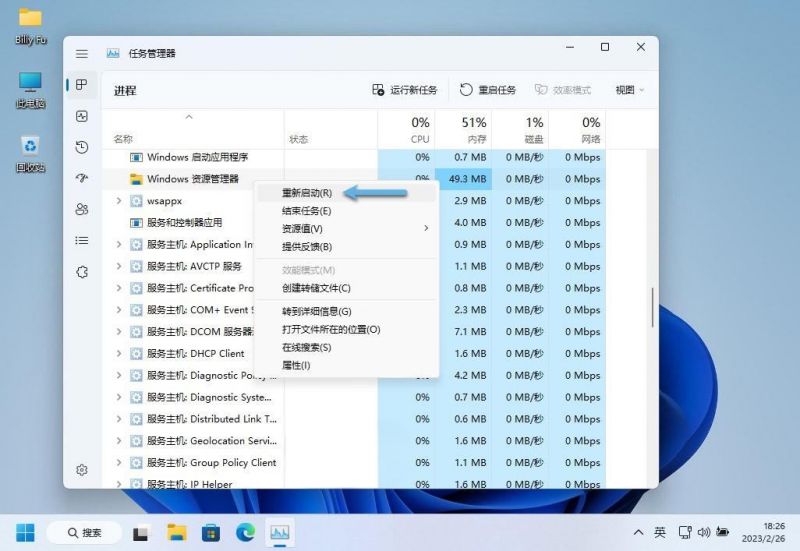Expand the wsappx process group
The width and height of the screenshot is (800, 551).
(x=118, y=201)
